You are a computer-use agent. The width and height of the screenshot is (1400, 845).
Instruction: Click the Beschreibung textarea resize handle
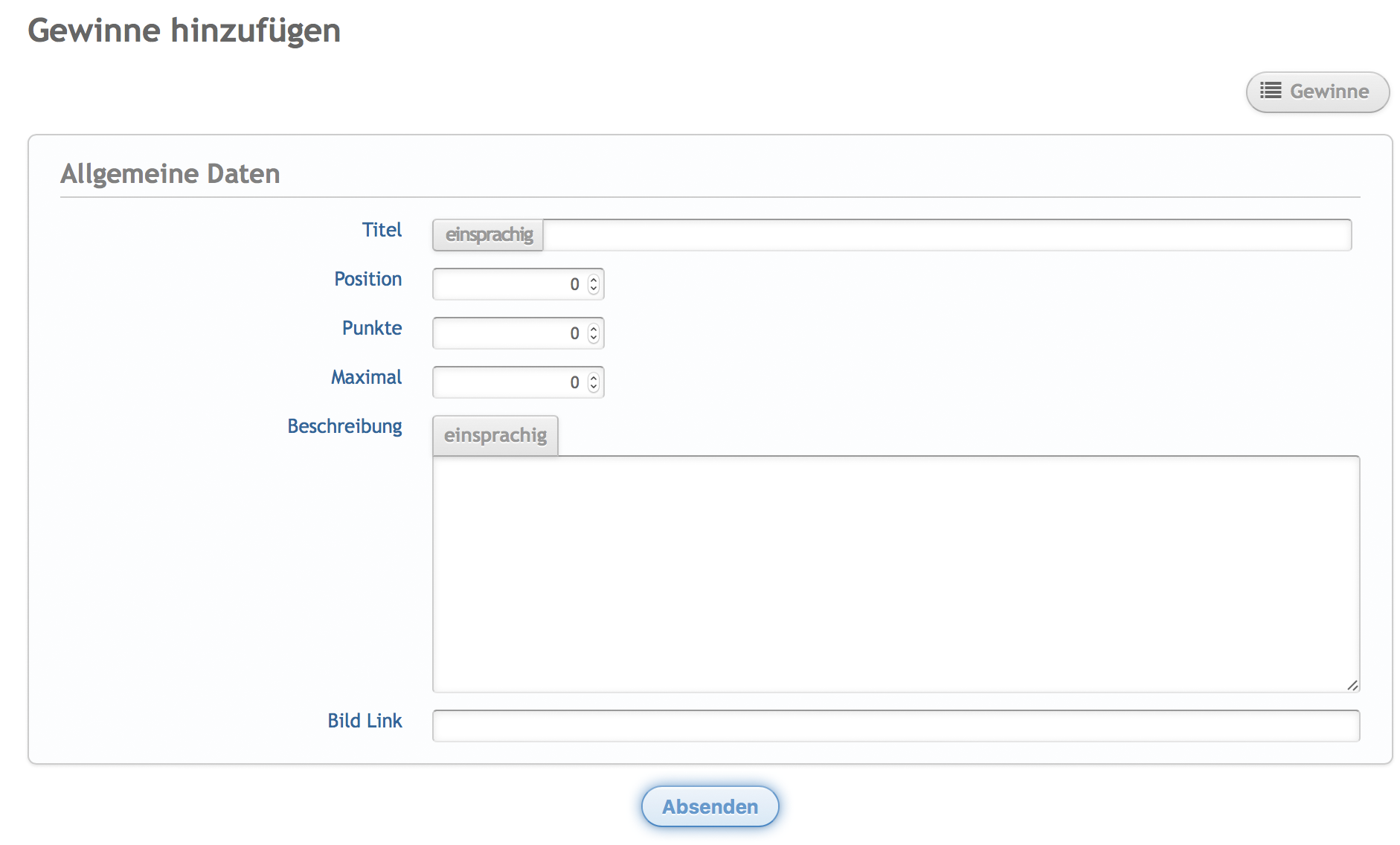[x=1352, y=685]
